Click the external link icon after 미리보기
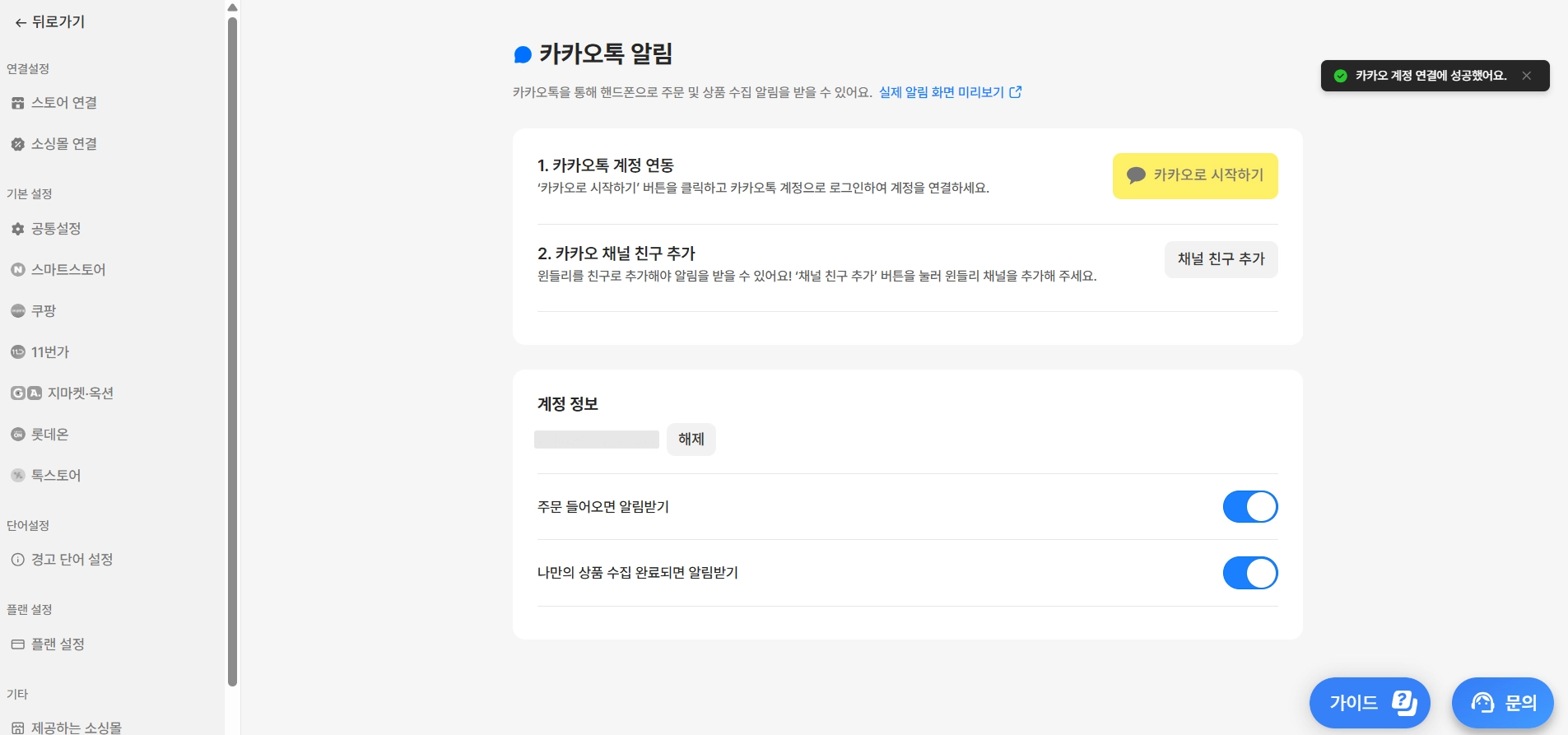 [1016, 92]
